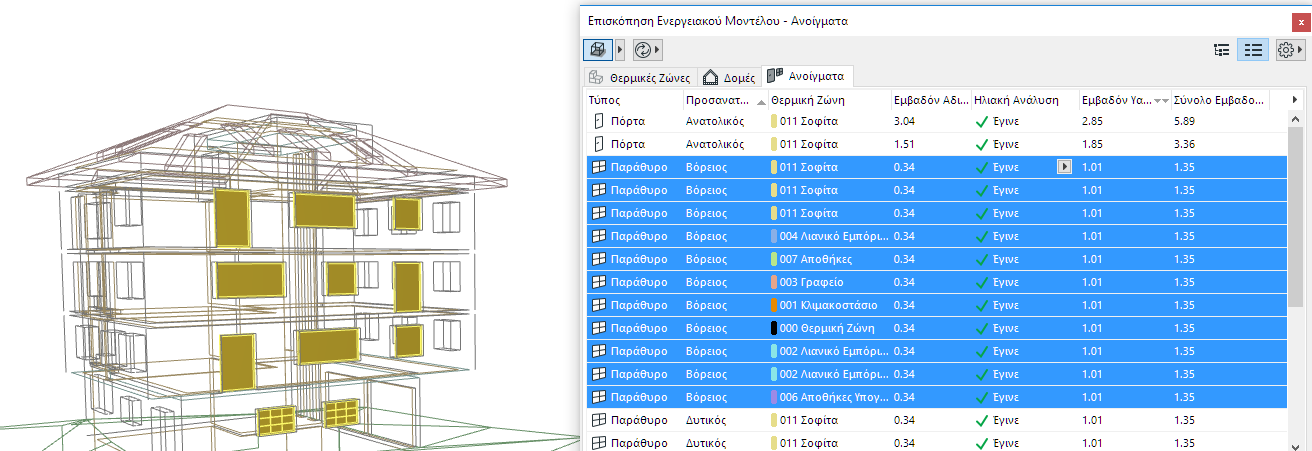Select the 2.85 glazing area cell
This screenshot has width=1312, height=451.
[x=1092, y=121]
